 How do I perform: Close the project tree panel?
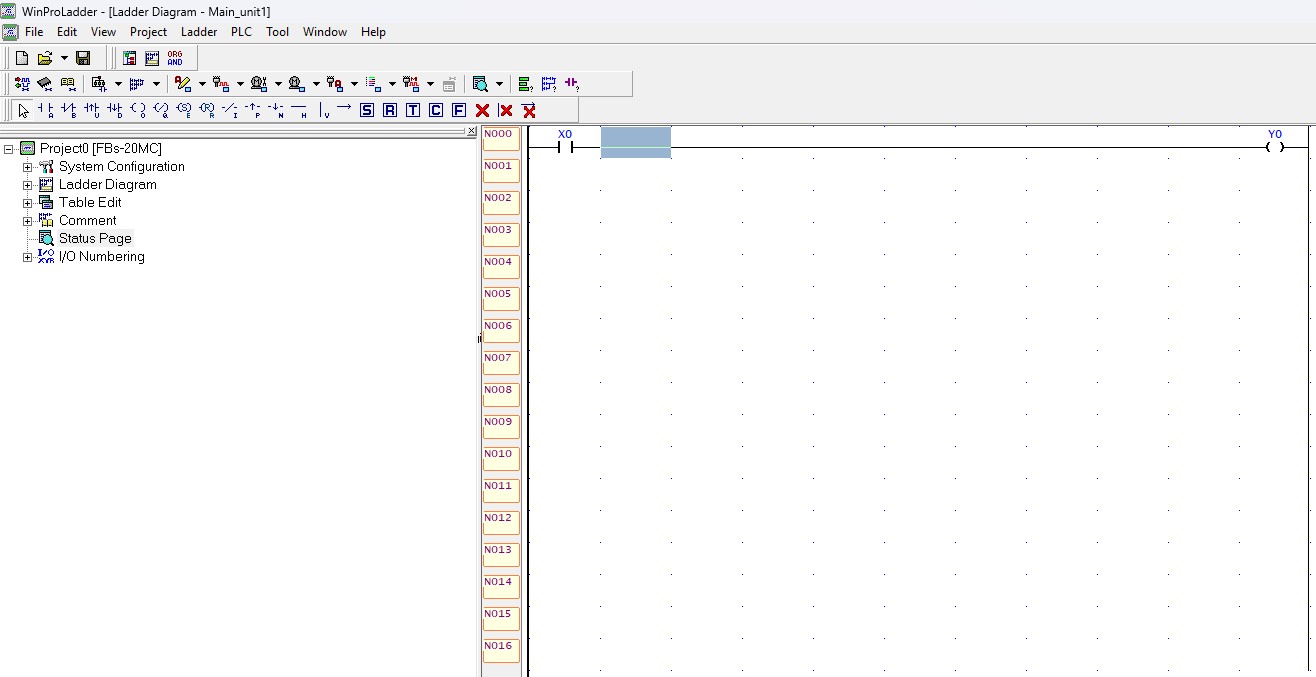472,131
